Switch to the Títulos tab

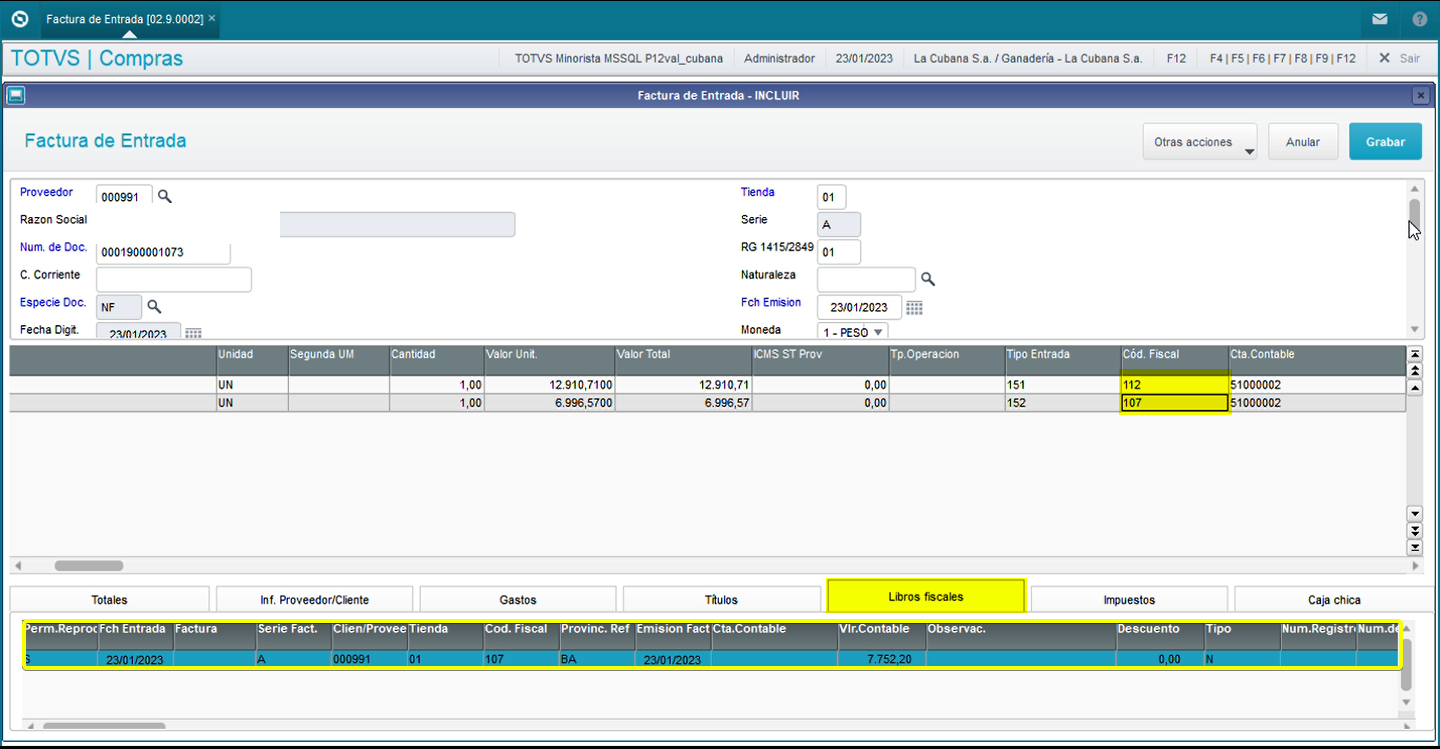pyautogui.click(x=721, y=599)
